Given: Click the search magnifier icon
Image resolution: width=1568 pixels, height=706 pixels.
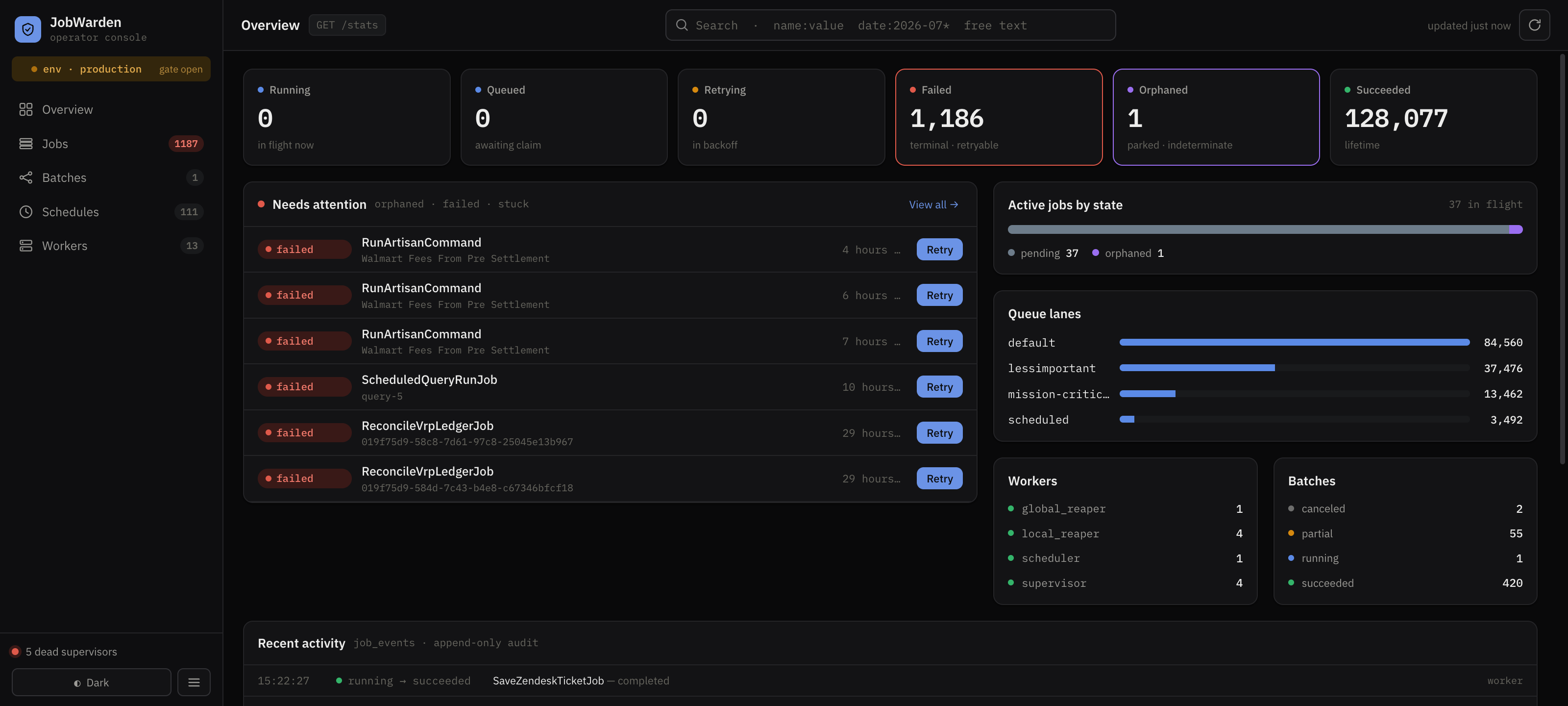Looking at the screenshot, I should (x=682, y=25).
